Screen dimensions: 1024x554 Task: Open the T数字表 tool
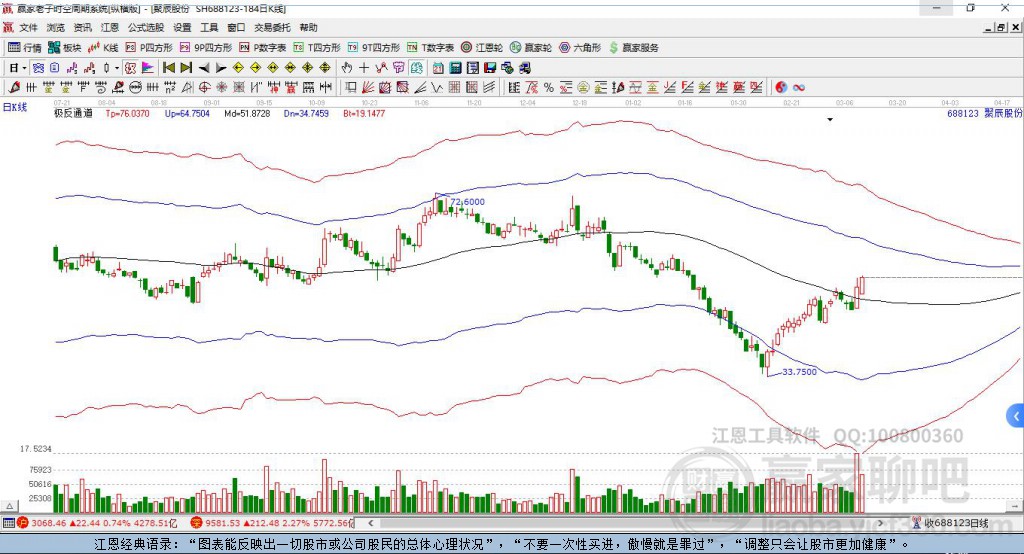pos(430,47)
